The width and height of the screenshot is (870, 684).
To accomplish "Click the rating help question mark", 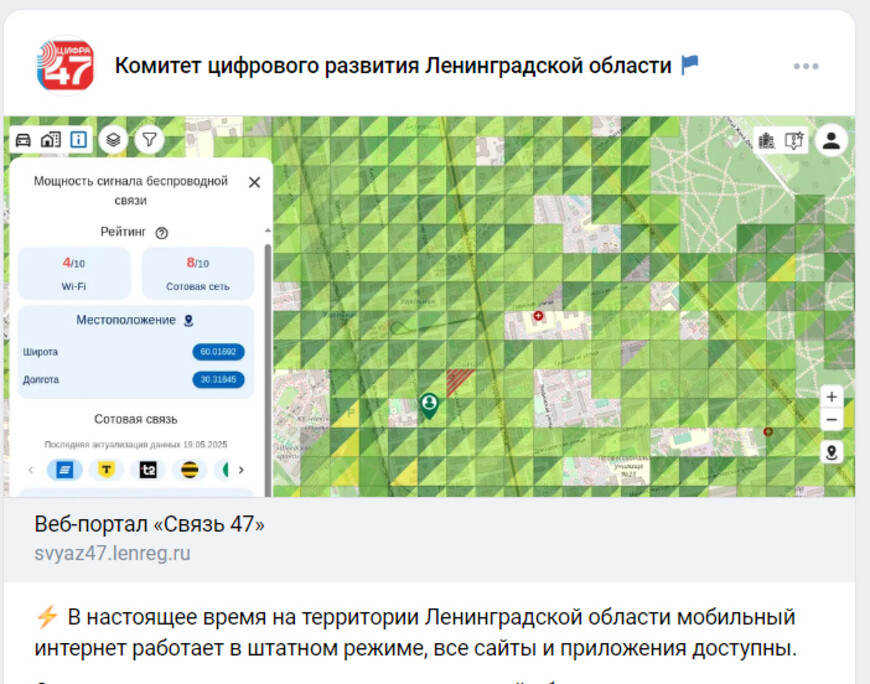I will 162,233.
